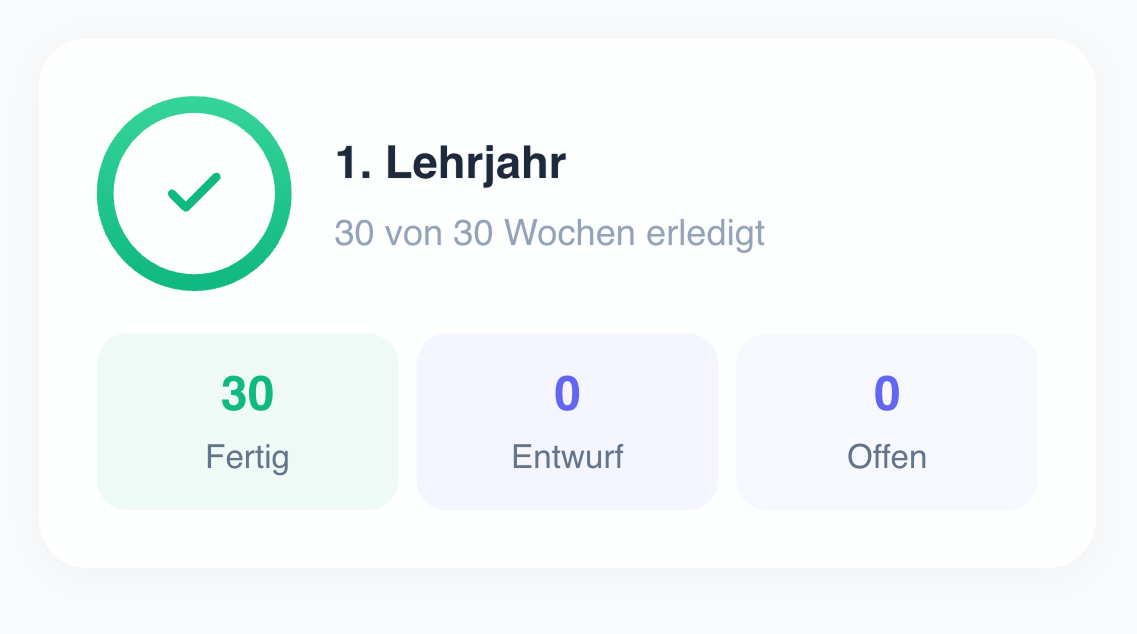The image size is (1137, 634).
Task: Click the Offen count showing 0
Action: tap(886, 393)
